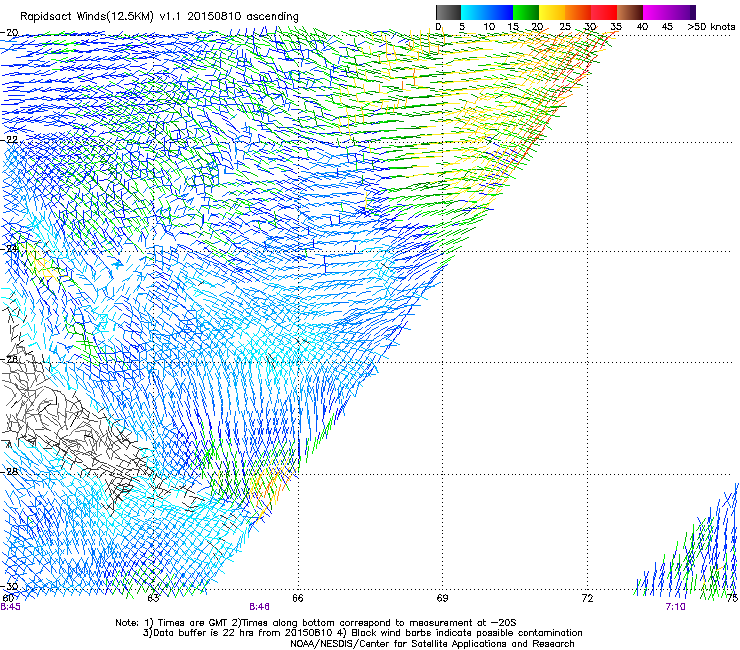The height and width of the screenshot is (650, 740).
Task: Click the 66 longitude axis label
Action: pos(298,598)
